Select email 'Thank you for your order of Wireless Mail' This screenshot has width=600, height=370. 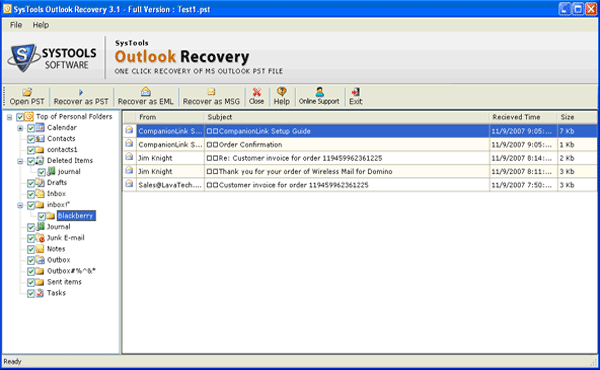[360, 171]
